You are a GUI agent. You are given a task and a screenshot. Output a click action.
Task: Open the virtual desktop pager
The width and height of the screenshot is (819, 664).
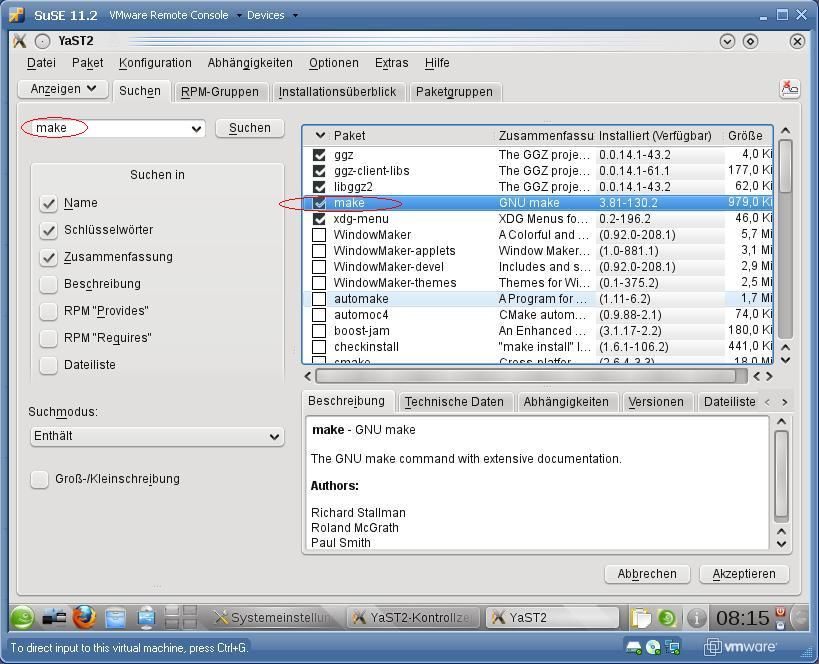coord(181,618)
